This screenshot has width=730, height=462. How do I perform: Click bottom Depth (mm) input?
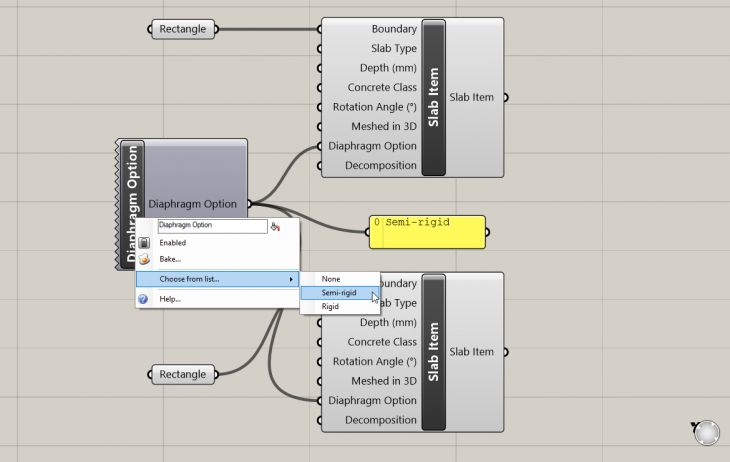388,322
